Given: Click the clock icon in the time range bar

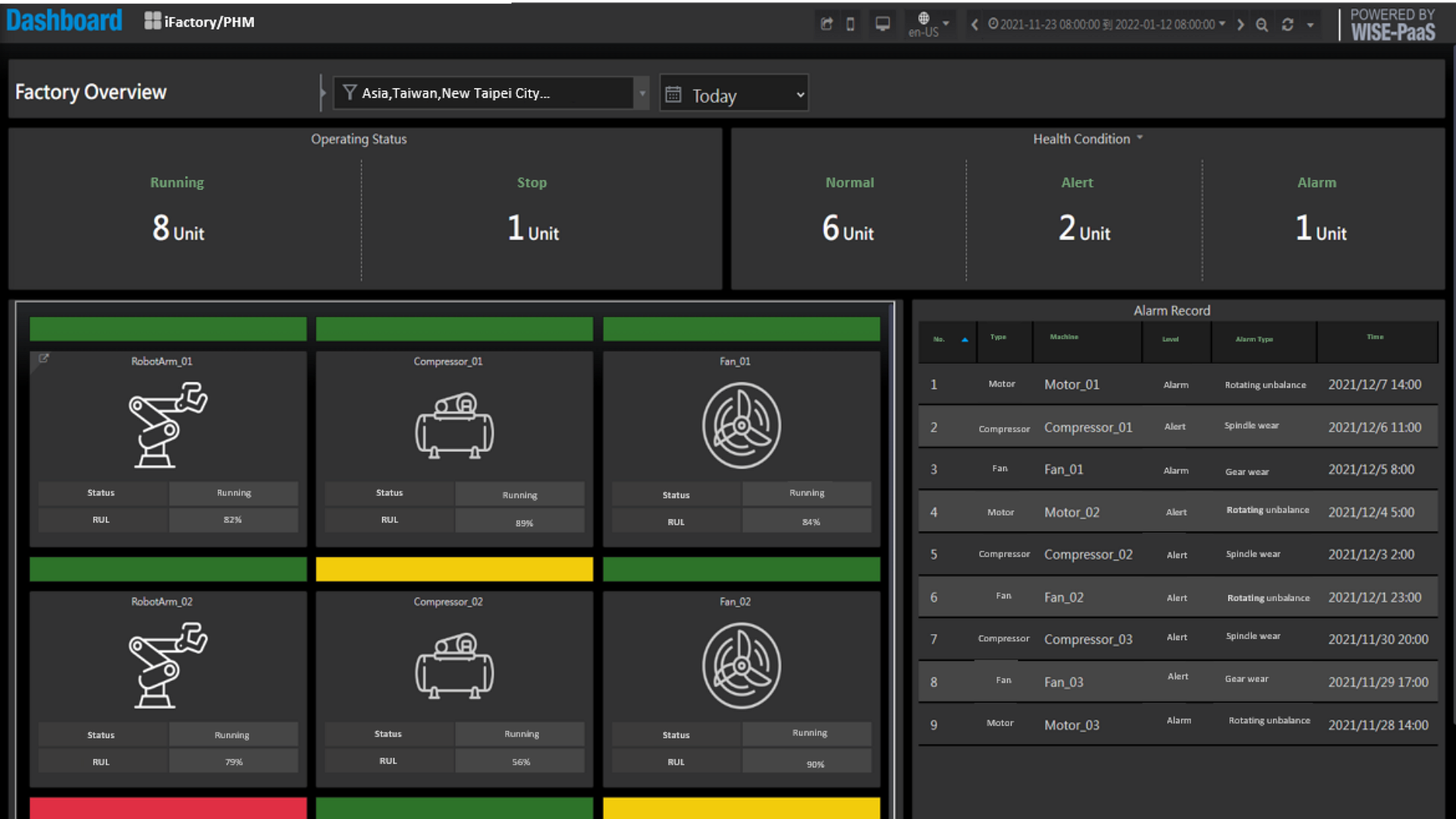Looking at the screenshot, I should (993, 24).
